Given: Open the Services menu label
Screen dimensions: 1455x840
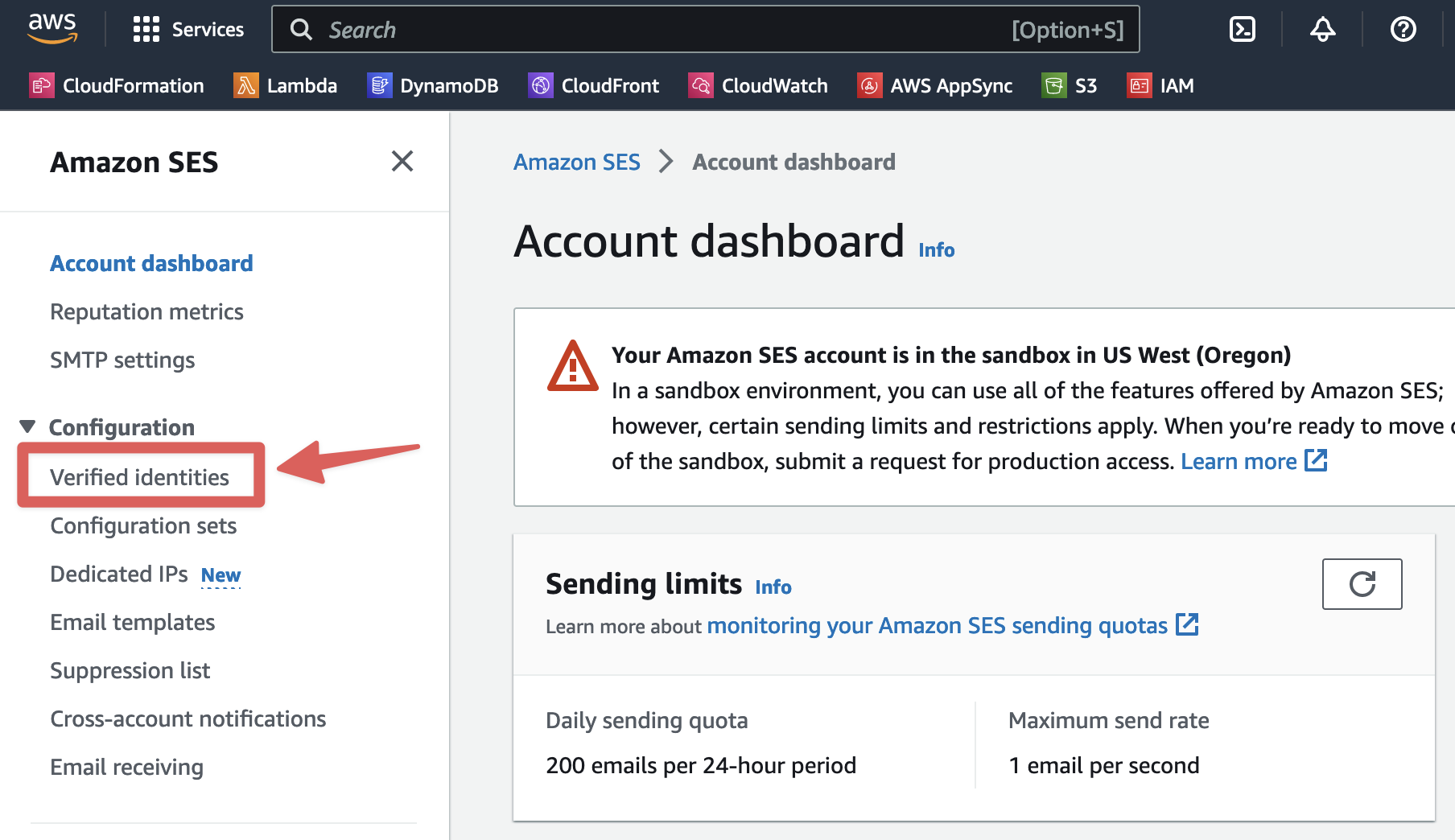Looking at the screenshot, I should click(x=208, y=30).
